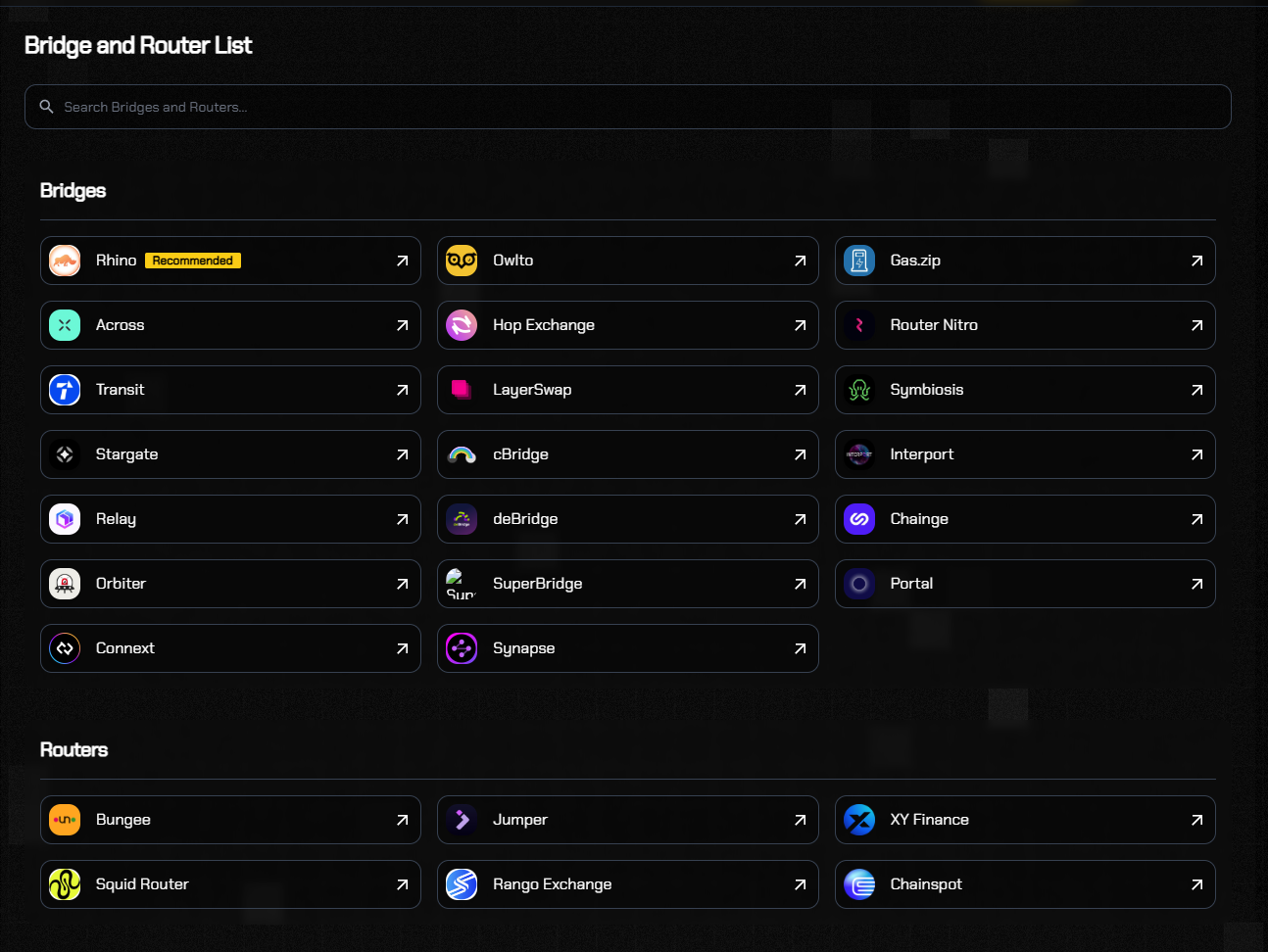
Task: Click the external arrow on Portal
Action: pyautogui.click(x=1196, y=584)
